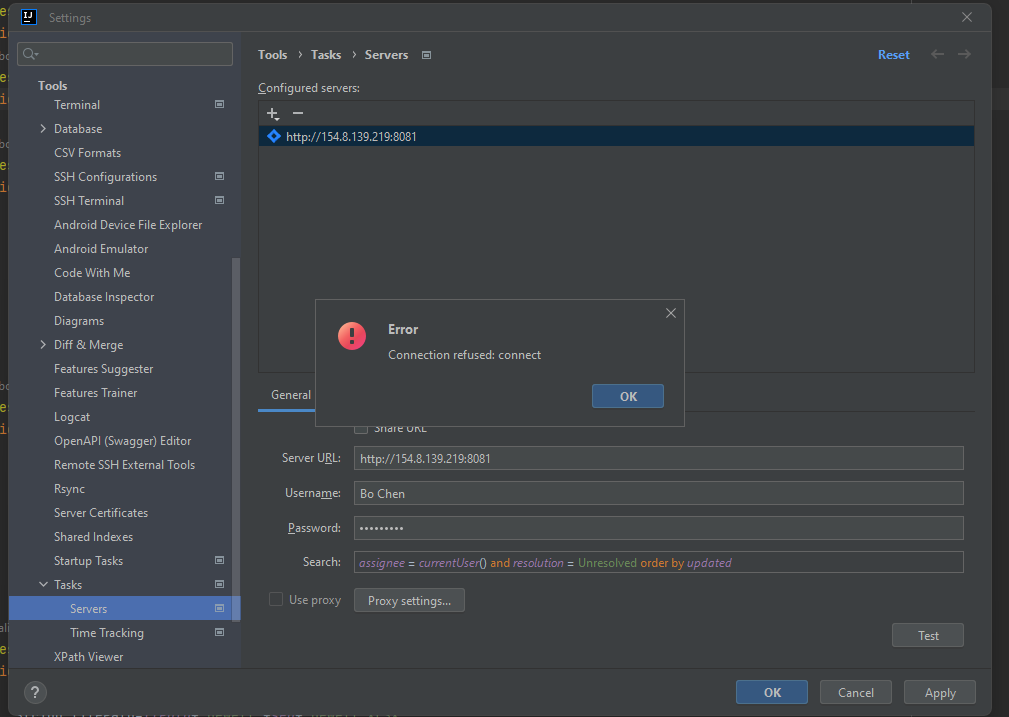Viewport: 1009px width, 717px height.
Task: Open Time Tracking settings
Action: [x=107, y=633]
